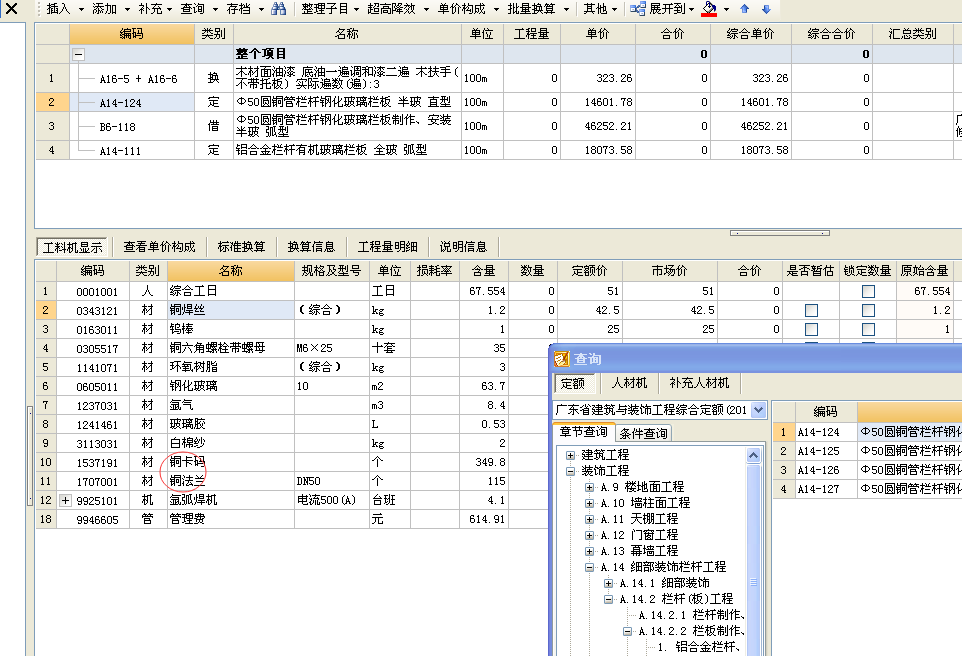Expand A.11 天棚工程 node
The width and height of the screenshot is (962, 656).
[x=590, y=519]
